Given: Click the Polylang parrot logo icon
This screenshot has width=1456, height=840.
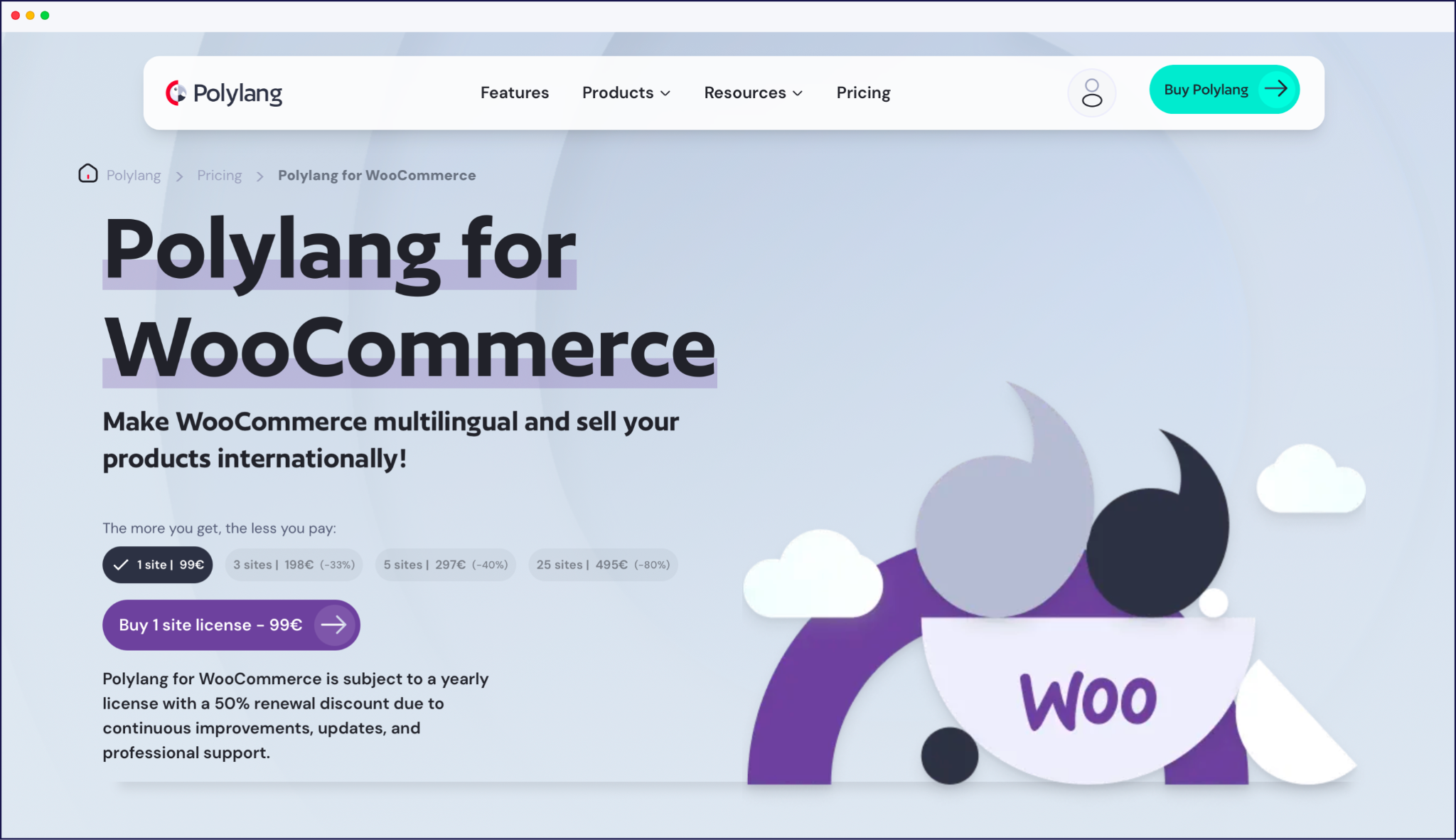Looking at the screenshot, I should (x=176, y=92).
